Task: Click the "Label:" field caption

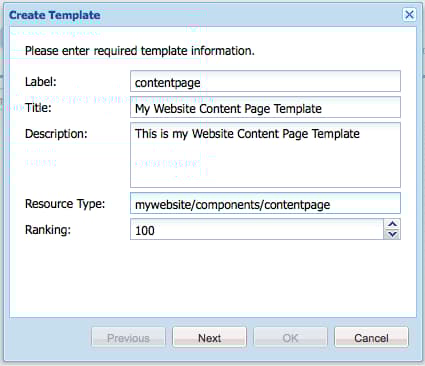Action: [41, 82]
